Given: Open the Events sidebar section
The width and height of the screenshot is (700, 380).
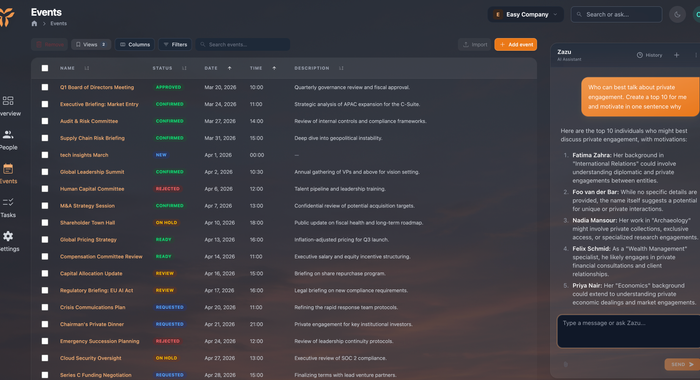Looking at the screenshot, I should (x=8, y=174).
